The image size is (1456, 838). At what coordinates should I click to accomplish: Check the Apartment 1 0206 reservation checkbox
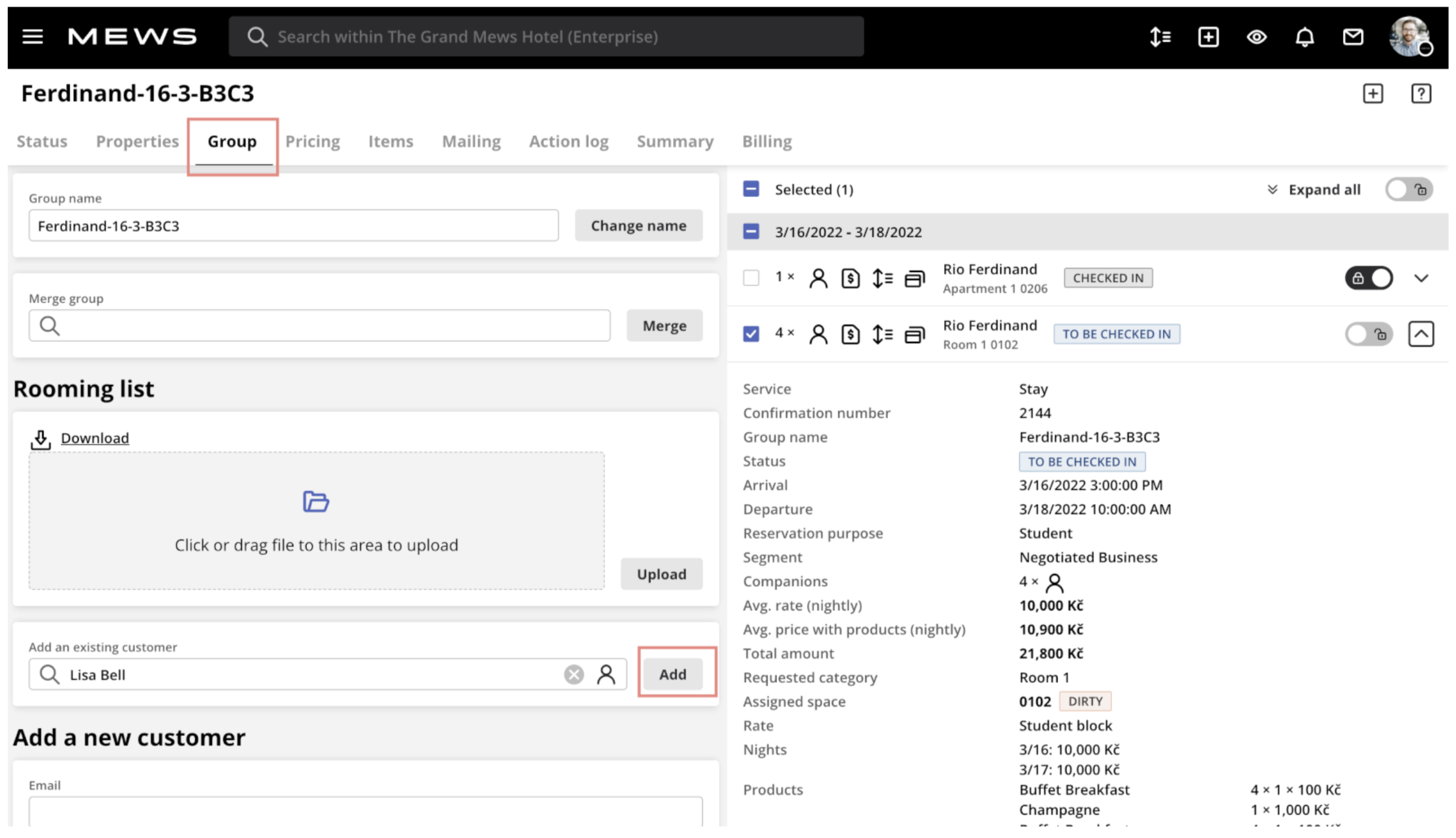tap(751, 278)
